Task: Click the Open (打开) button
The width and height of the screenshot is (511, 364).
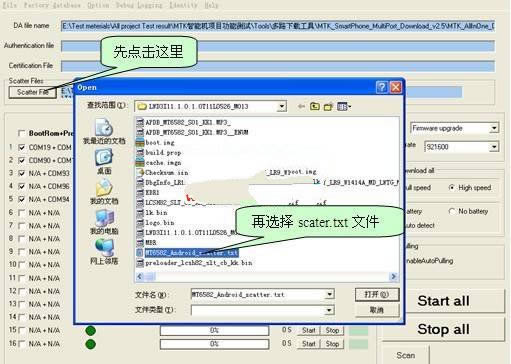Action: coord(377,295)
